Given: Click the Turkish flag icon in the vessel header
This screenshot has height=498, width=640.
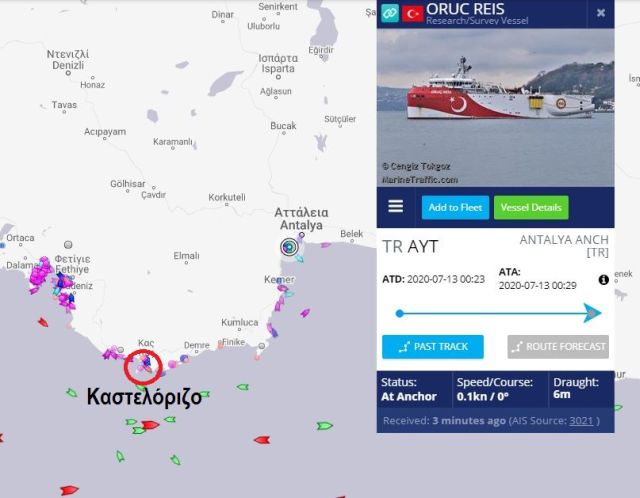Looking at the screenshot, I should coord(412,13).
